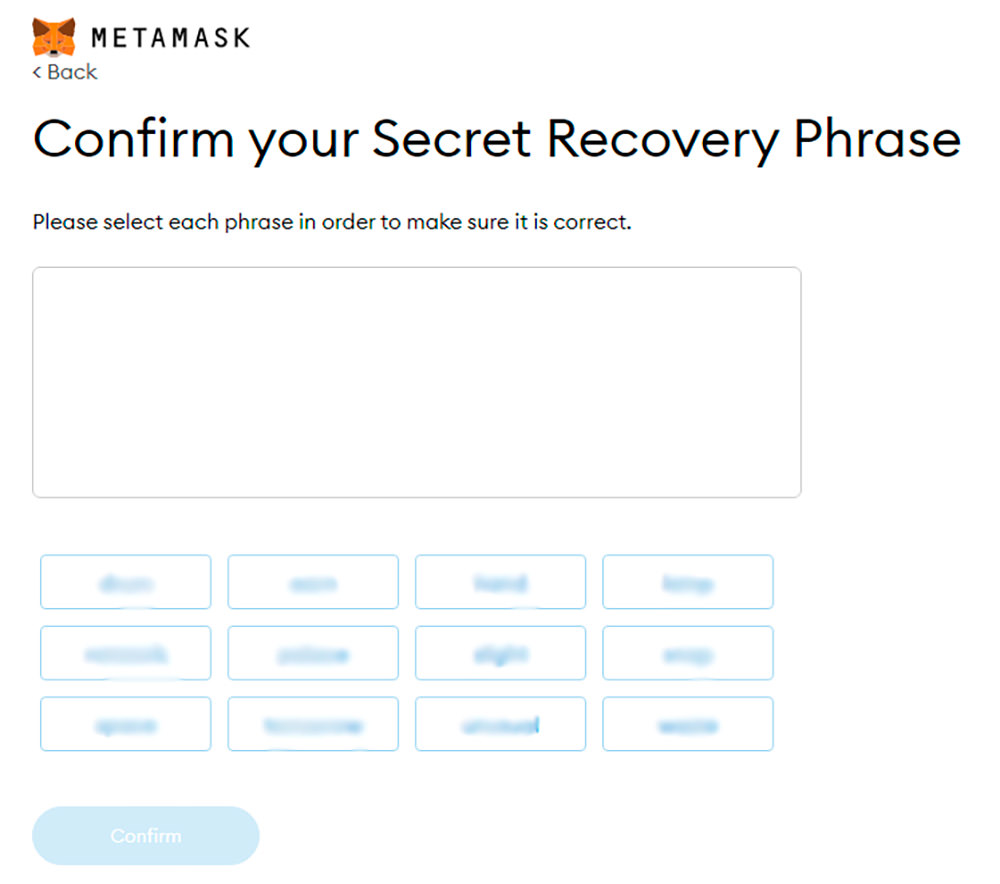1000x884 pixels.
Task: Choose the third blurred word, middle row
Action: (501, 653)
